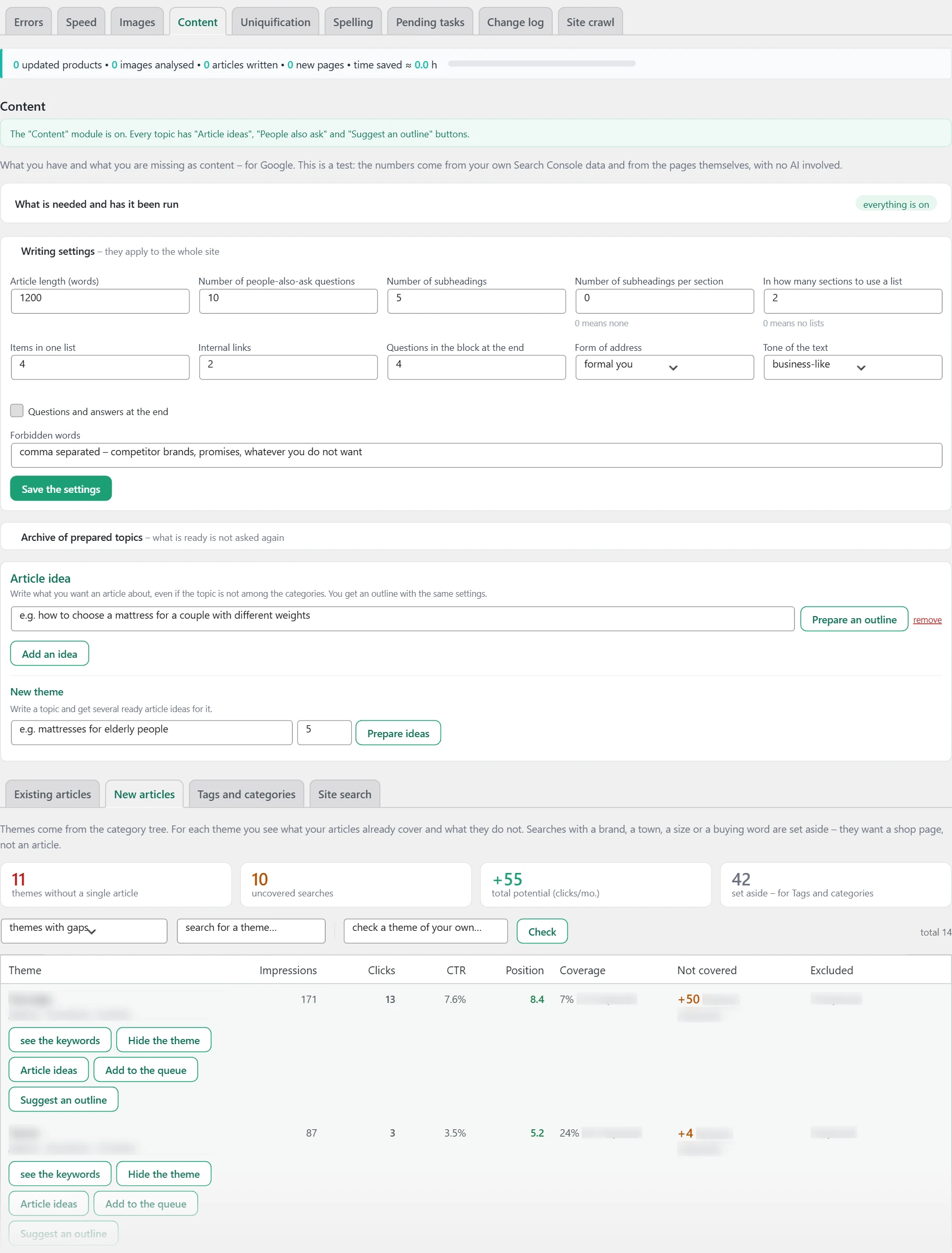Sort the table by Impressions column header

[x=288, y=970]
